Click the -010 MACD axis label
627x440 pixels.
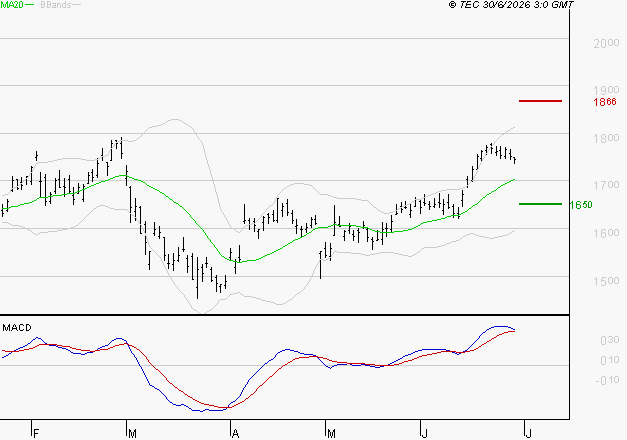click(607, 380)
